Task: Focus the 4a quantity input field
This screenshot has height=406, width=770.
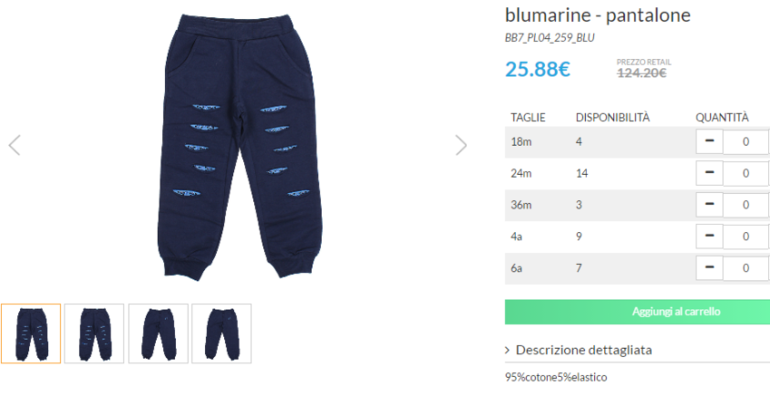Action: click(x=745, y=236)
